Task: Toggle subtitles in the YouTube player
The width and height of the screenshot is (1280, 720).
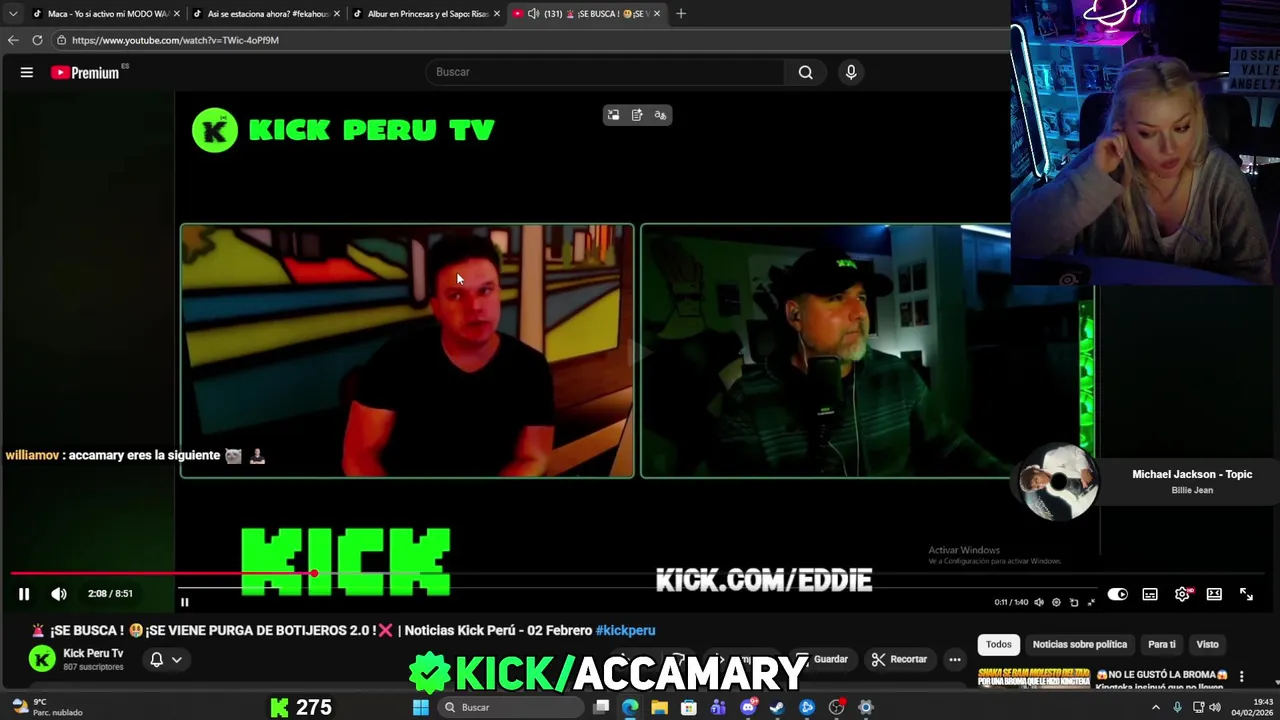Action: tap(1150, 594)
